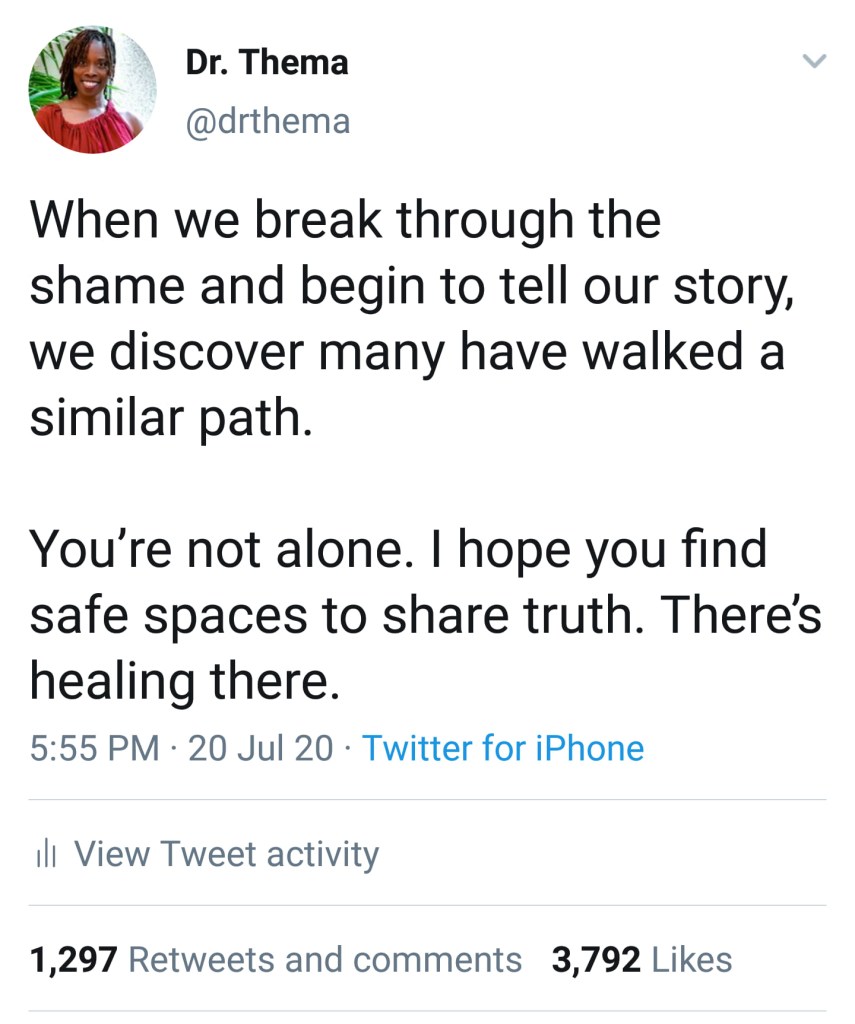Click the line starting "You're not alone."

tap(398, 549)
